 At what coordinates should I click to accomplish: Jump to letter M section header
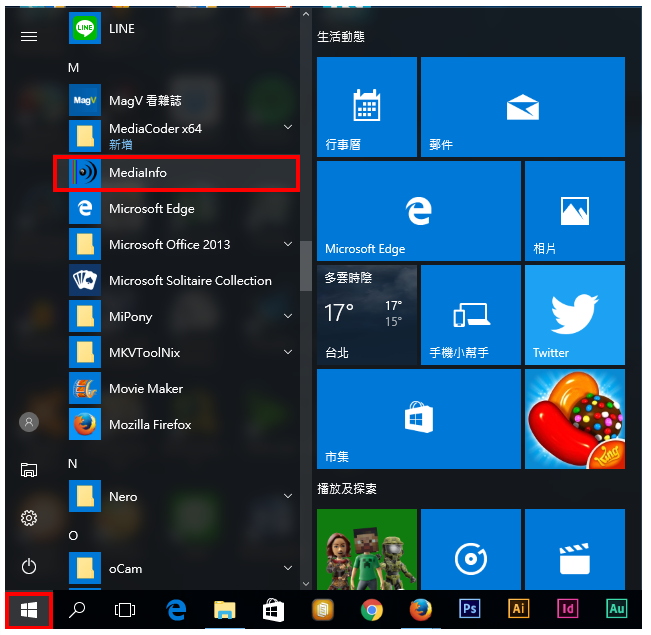(x=73, y=68)
